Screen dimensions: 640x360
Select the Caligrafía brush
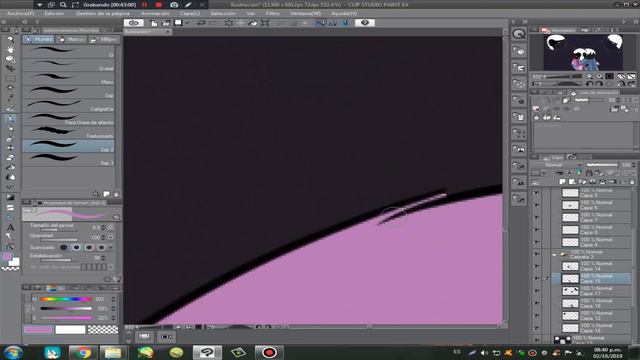68,105
